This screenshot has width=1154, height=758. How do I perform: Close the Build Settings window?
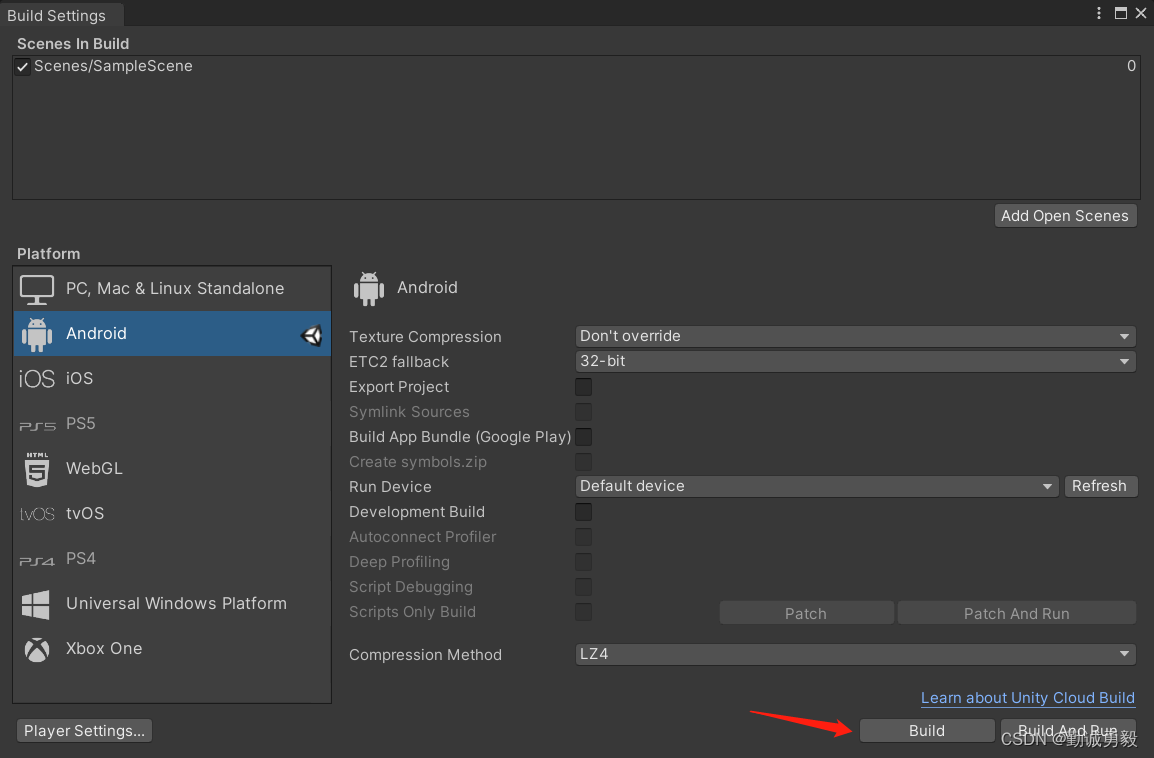pos(1141,13)
